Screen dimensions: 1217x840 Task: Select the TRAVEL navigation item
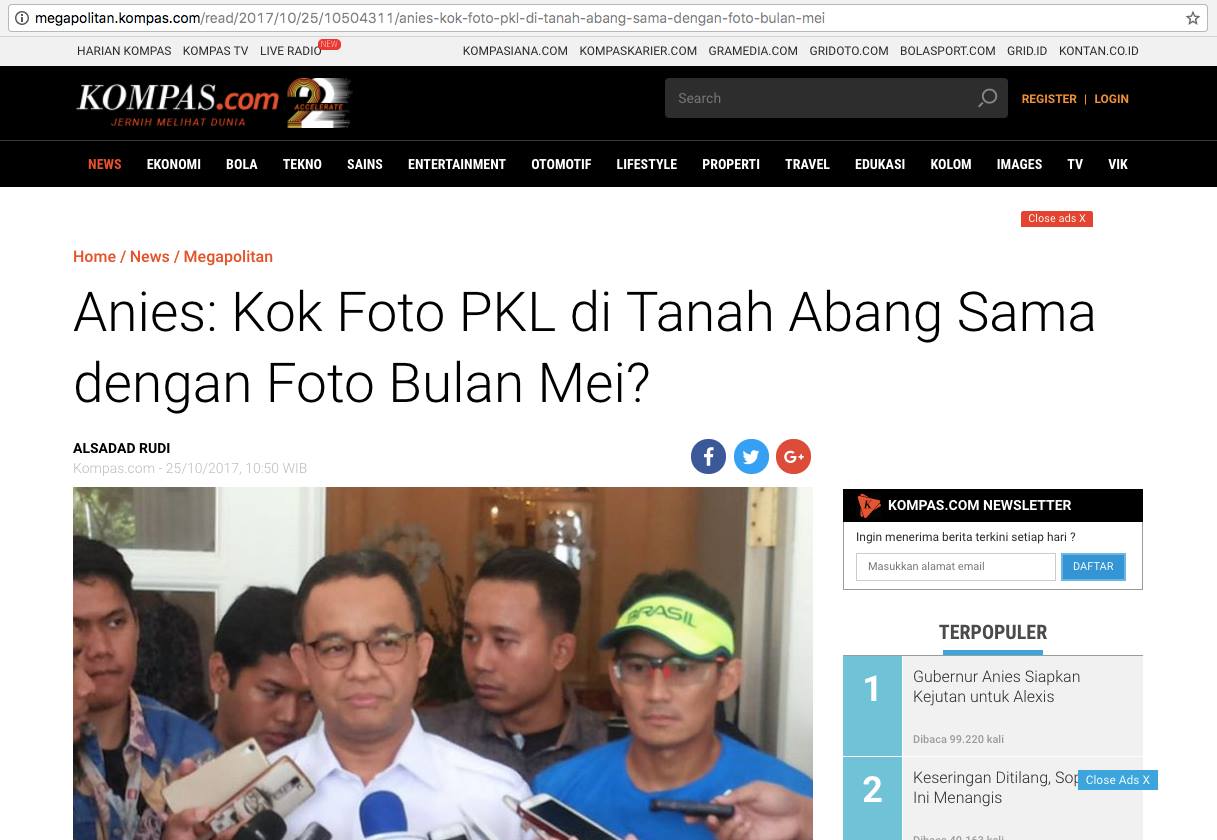pyautogui.click(x=807, y=164)
